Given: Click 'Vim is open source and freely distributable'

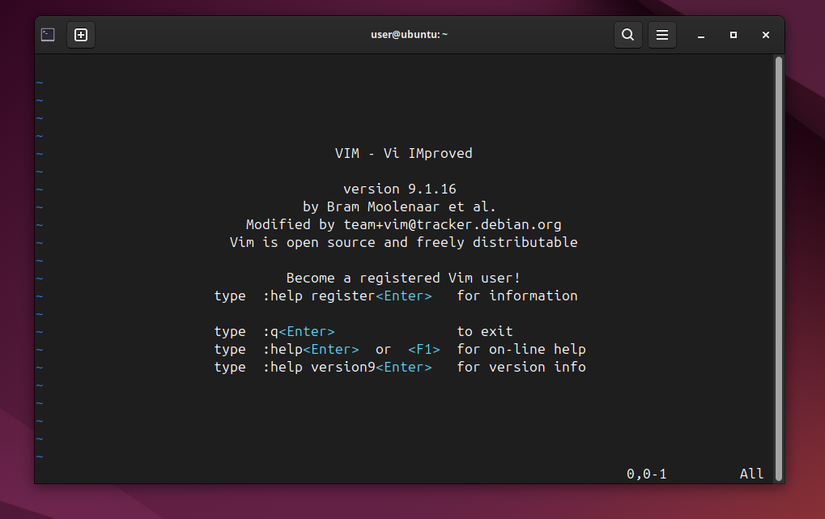Looking at the screenshot, I should (404, 243).
